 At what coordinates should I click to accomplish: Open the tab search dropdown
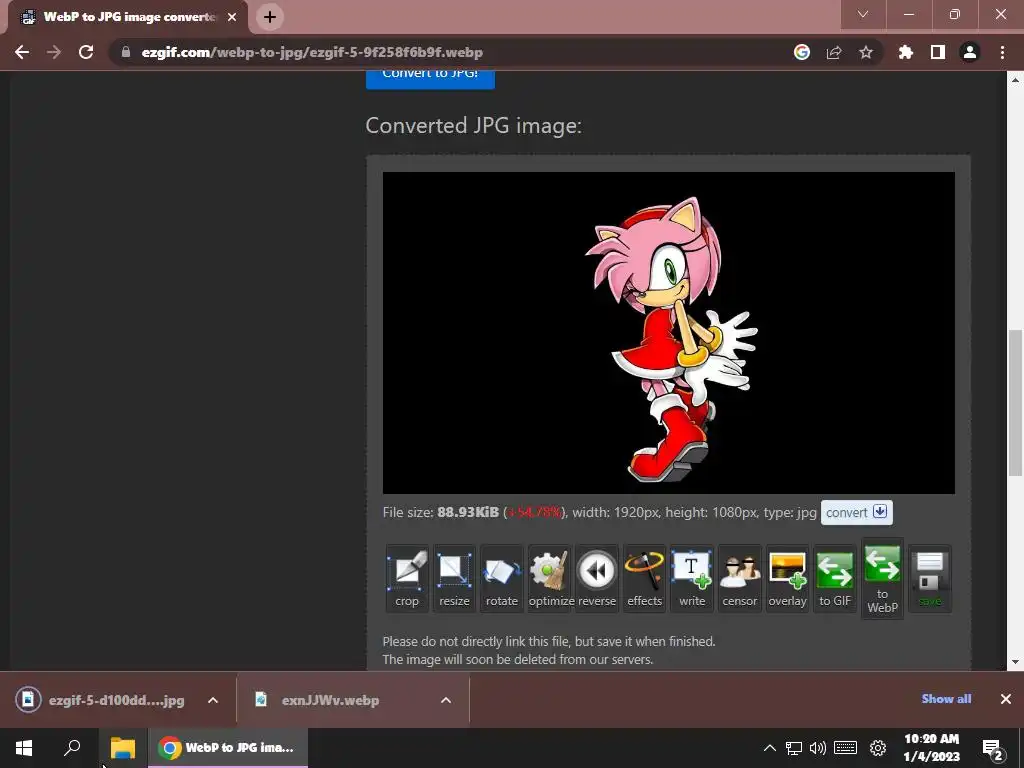click(x=863, y=14)
